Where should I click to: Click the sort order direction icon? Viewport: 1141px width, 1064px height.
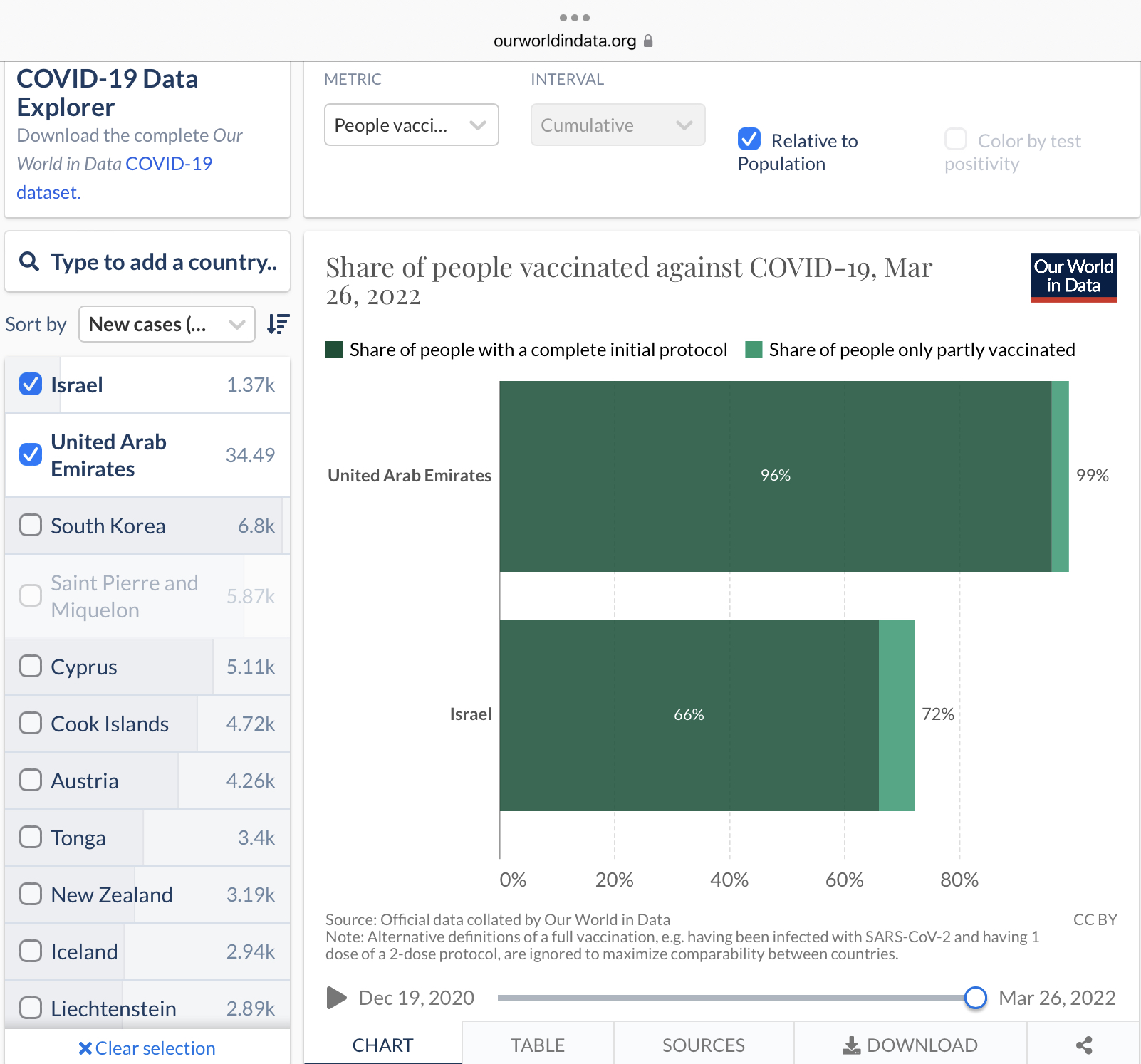point(278,324)
